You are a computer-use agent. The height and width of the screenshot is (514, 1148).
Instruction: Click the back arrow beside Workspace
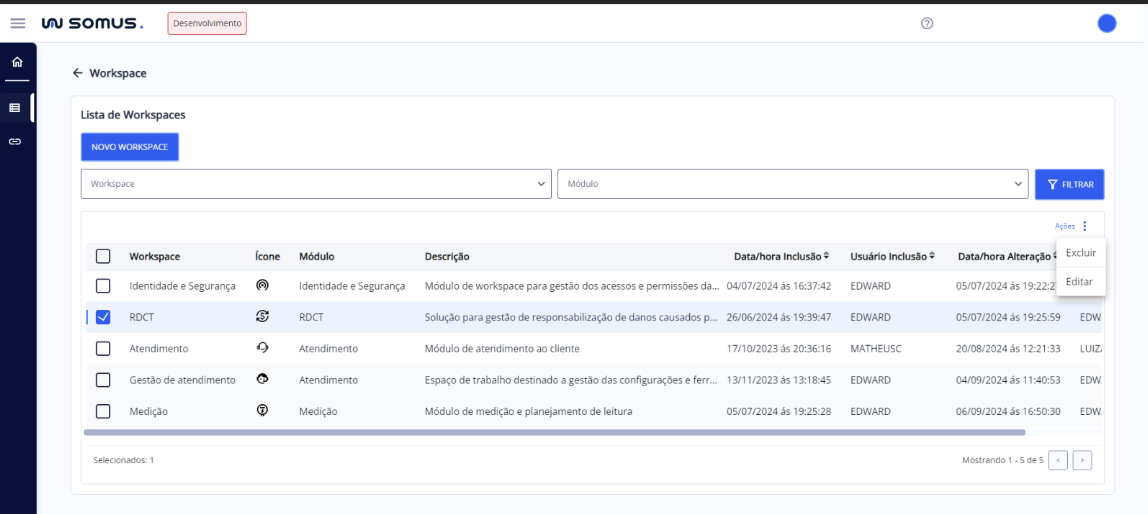click(78, 73)
